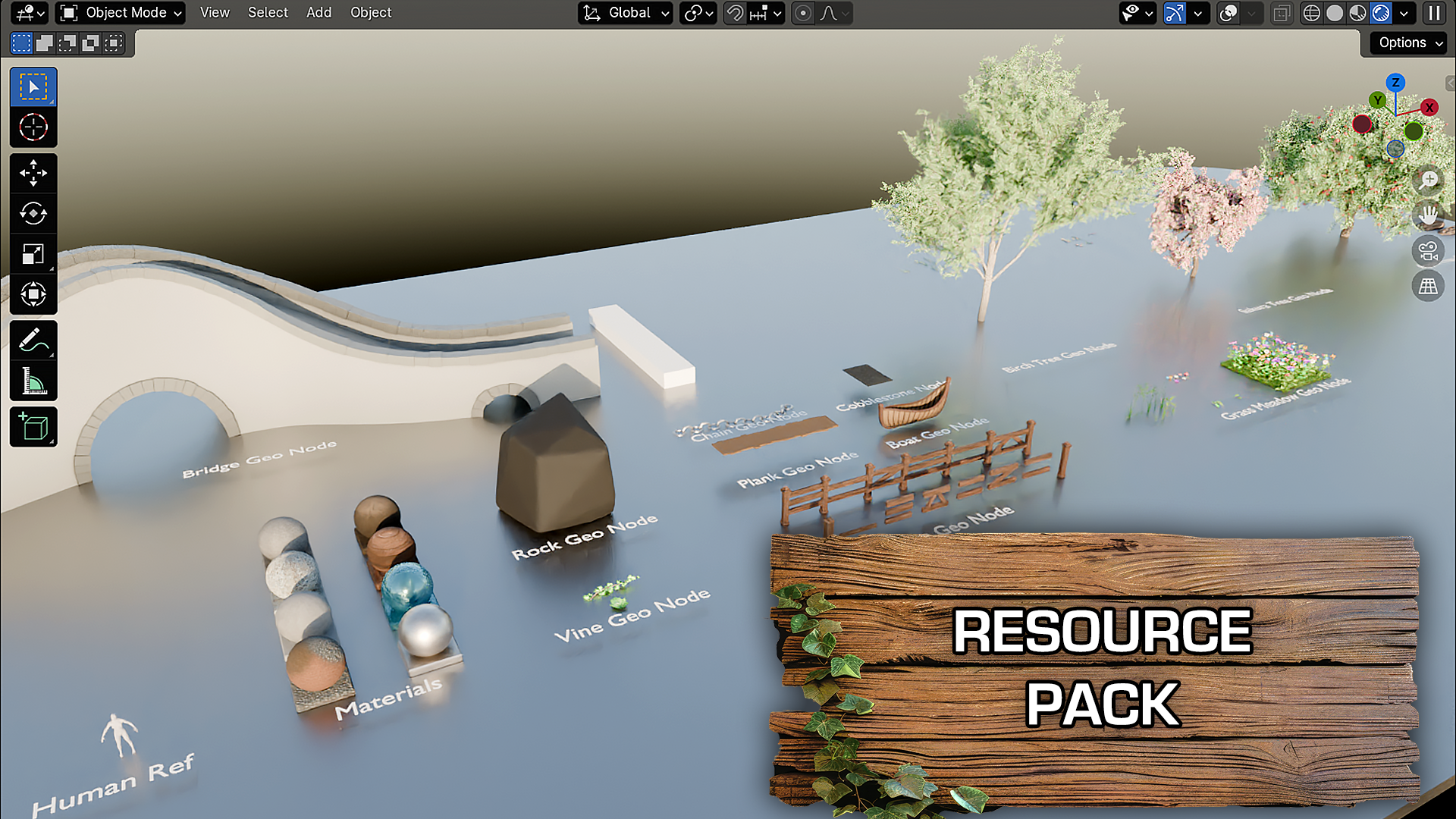The image size is (1456, 819).
Task: Activate the Move tool
Action: pyautogui.click(x=33, y=173)
